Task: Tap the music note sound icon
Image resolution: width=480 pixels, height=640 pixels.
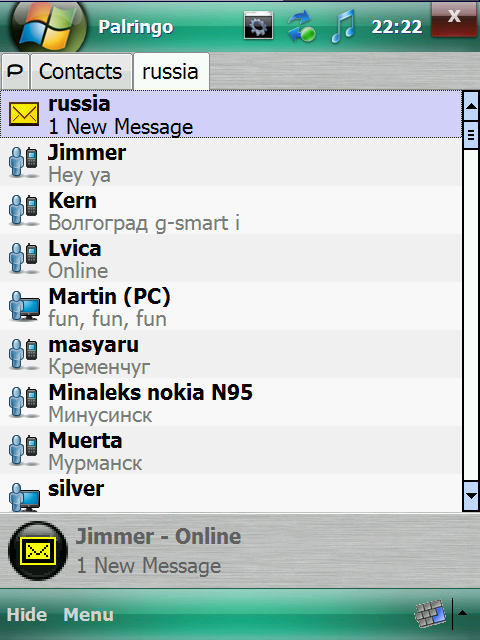Action: tap(343, 26)
